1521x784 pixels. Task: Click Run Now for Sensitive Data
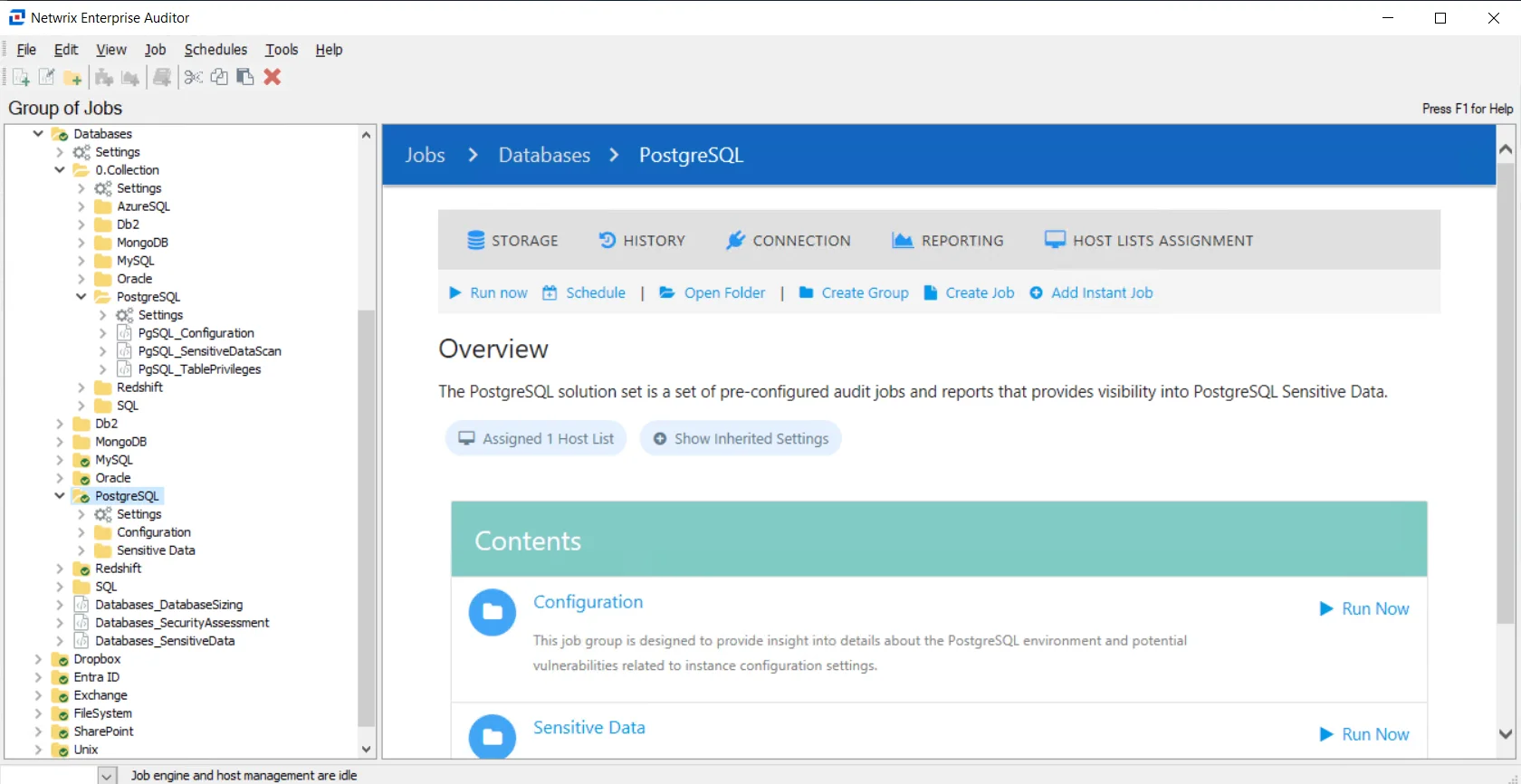[x=1364, y=734]
